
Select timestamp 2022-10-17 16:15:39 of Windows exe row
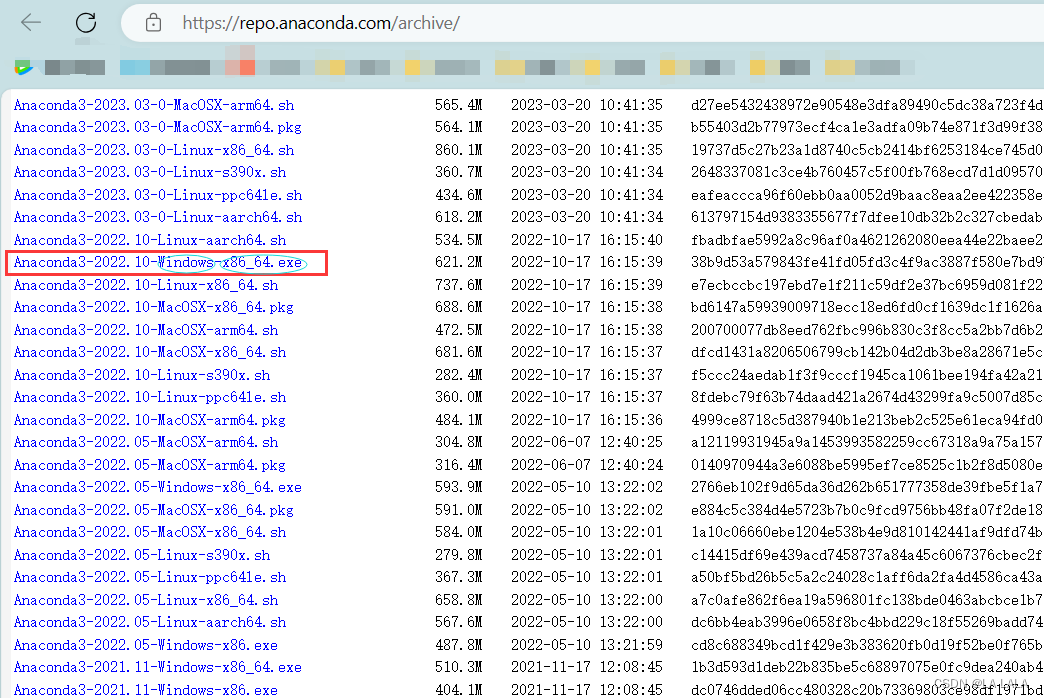click(587, 262)
